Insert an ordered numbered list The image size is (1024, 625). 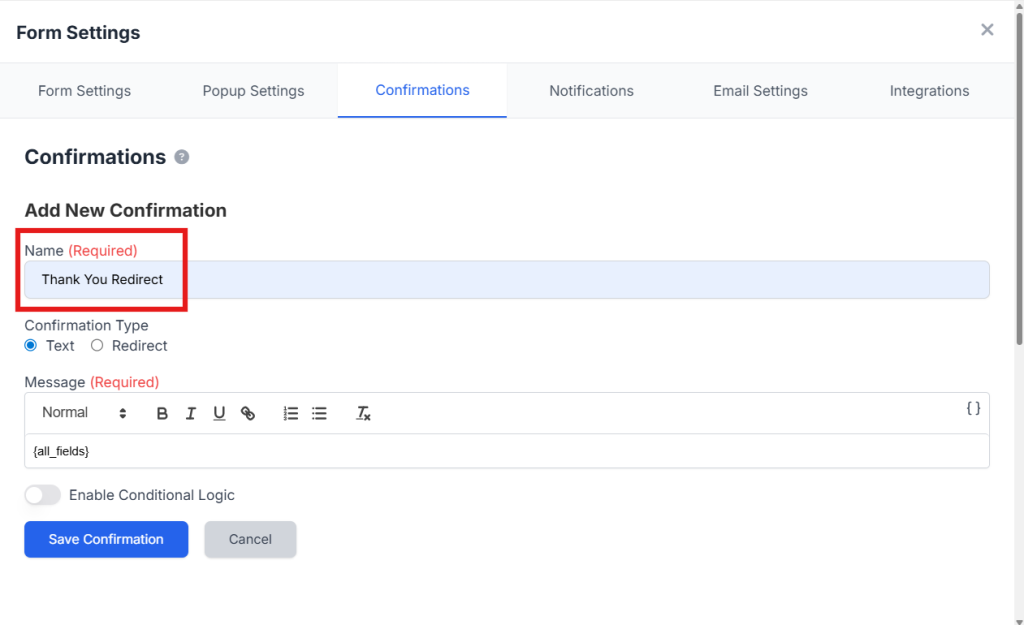tap(291, 413)
